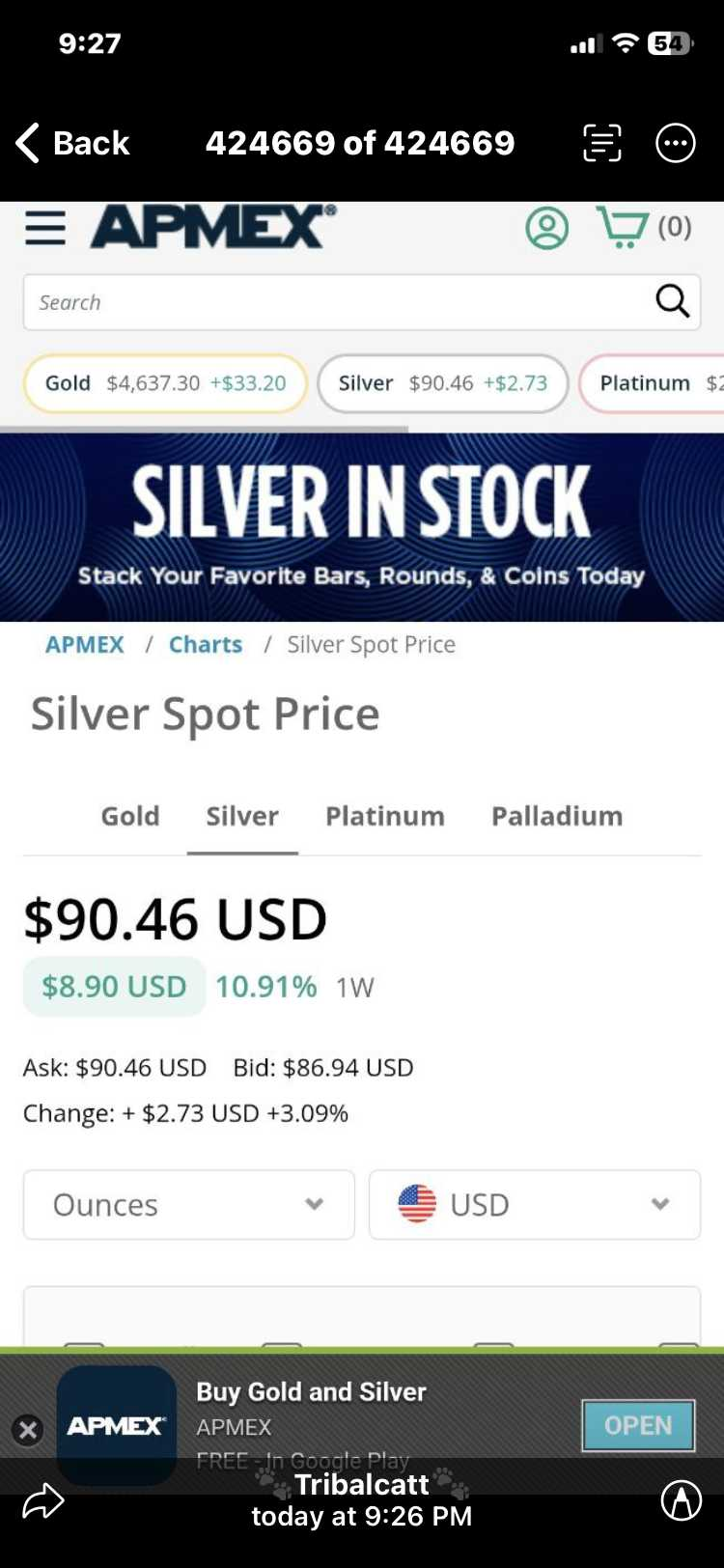Tap the Silver spot price pill

point(442,383)
